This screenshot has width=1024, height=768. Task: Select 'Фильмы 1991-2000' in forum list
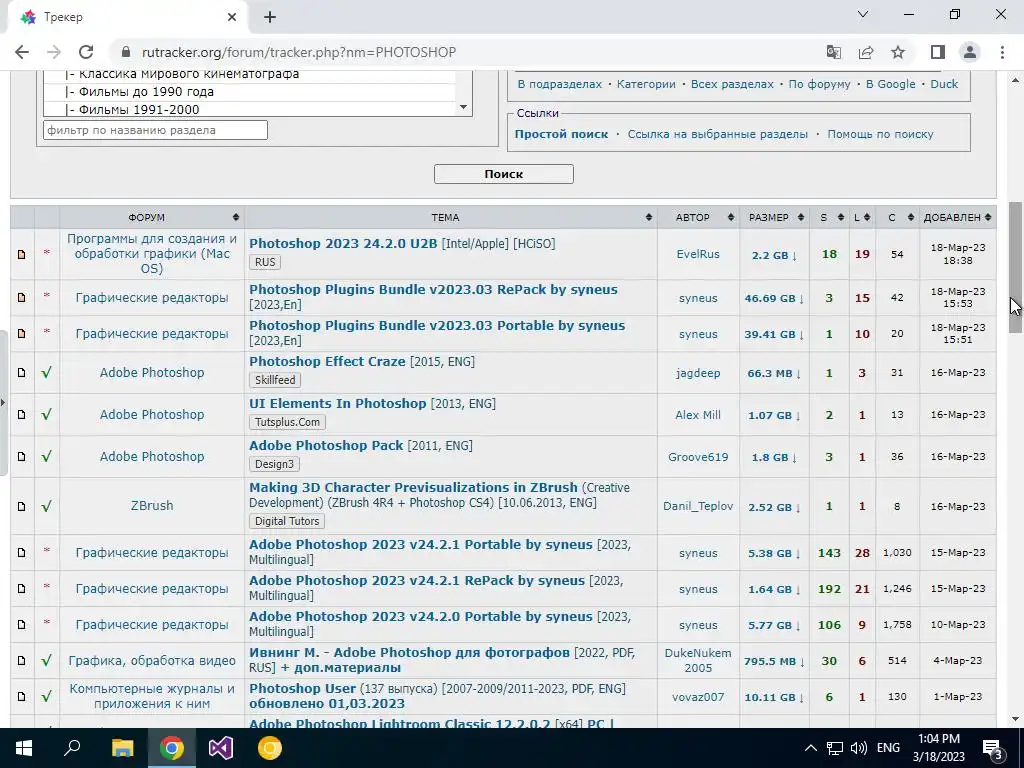[x=132, y=110]
